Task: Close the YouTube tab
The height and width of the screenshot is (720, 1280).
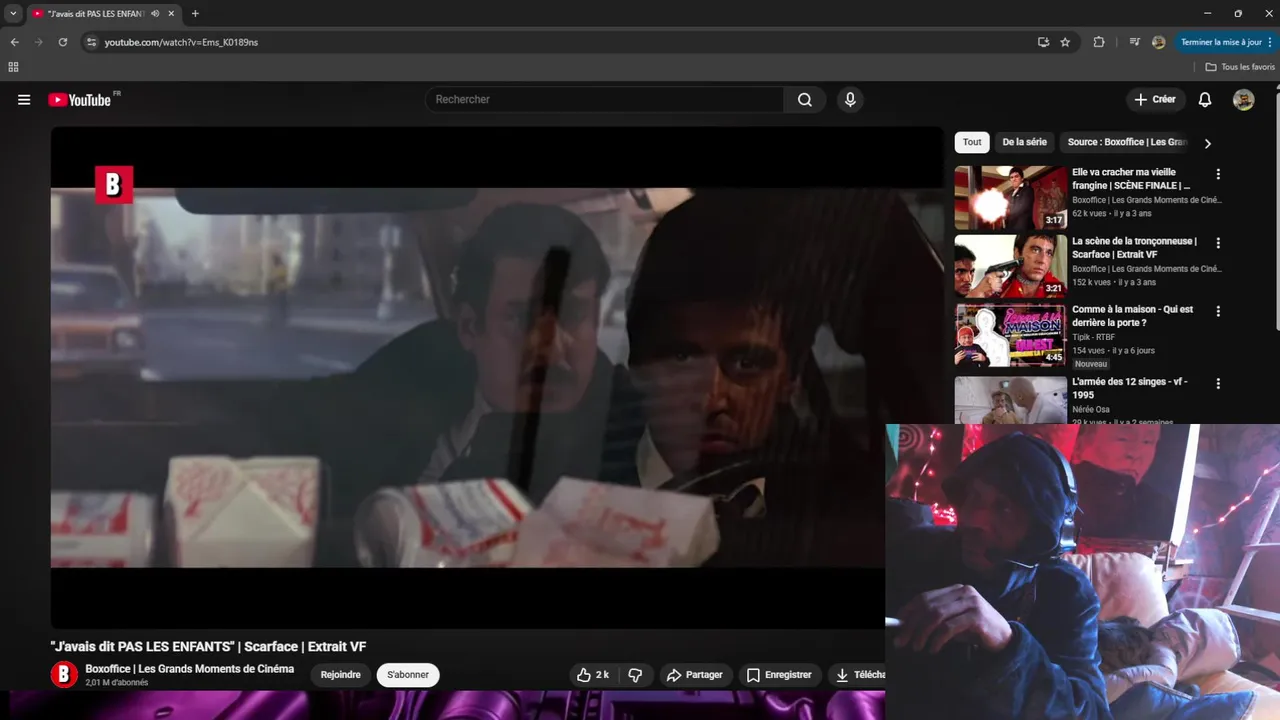Action: click(x=171, y=14)
